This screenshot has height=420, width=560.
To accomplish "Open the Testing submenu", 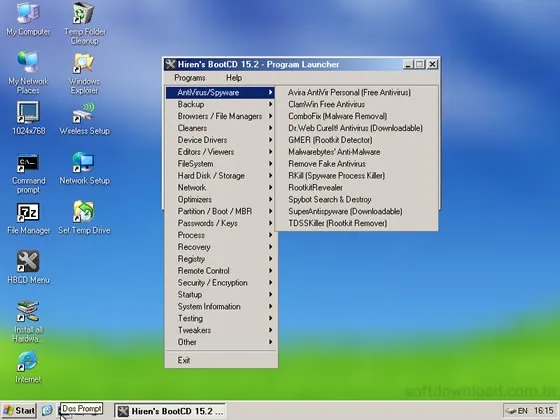I will coord(220,318).
